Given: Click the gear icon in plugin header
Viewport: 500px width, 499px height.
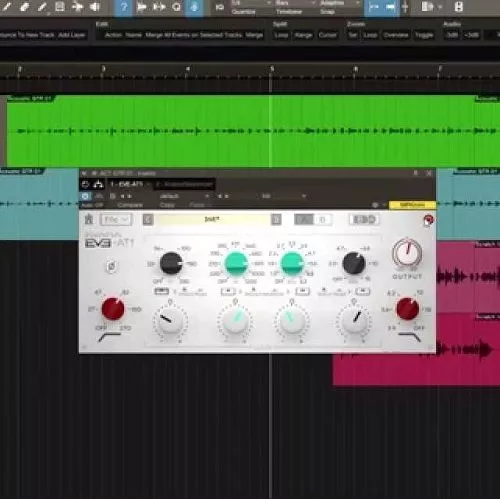Looking at the screenshot, I should 375,205.
